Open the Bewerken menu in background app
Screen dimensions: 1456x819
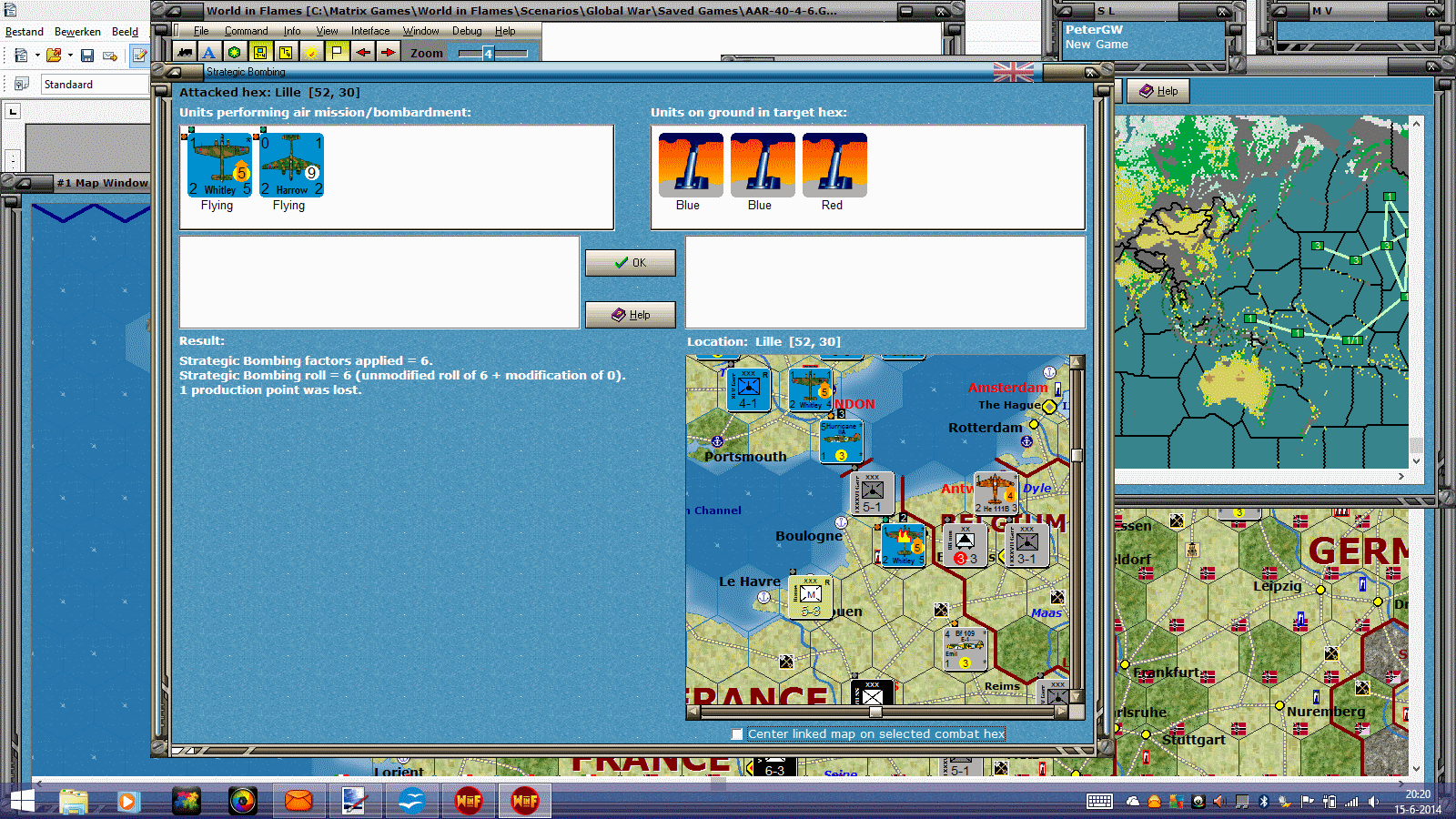(x=77, y=32)
